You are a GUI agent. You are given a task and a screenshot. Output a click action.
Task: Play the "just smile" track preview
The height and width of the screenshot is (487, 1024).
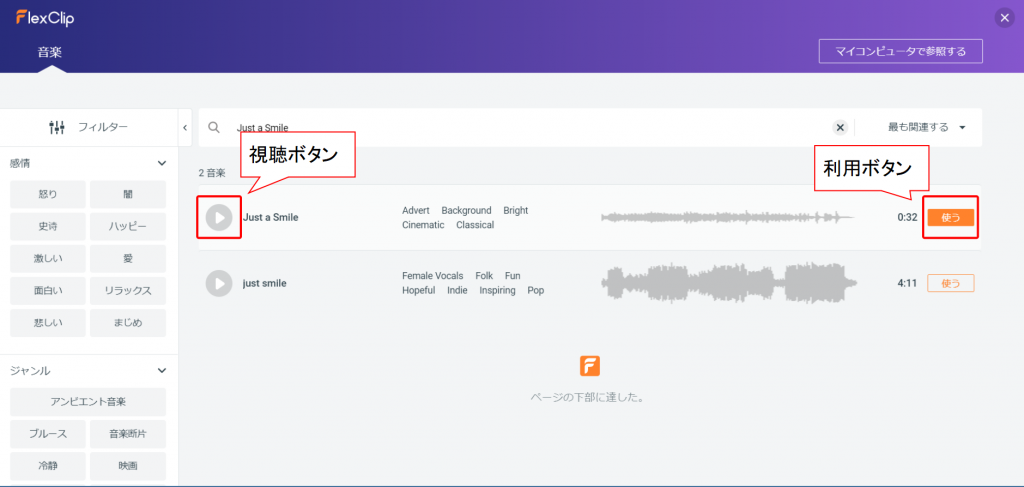pos(219,283)
